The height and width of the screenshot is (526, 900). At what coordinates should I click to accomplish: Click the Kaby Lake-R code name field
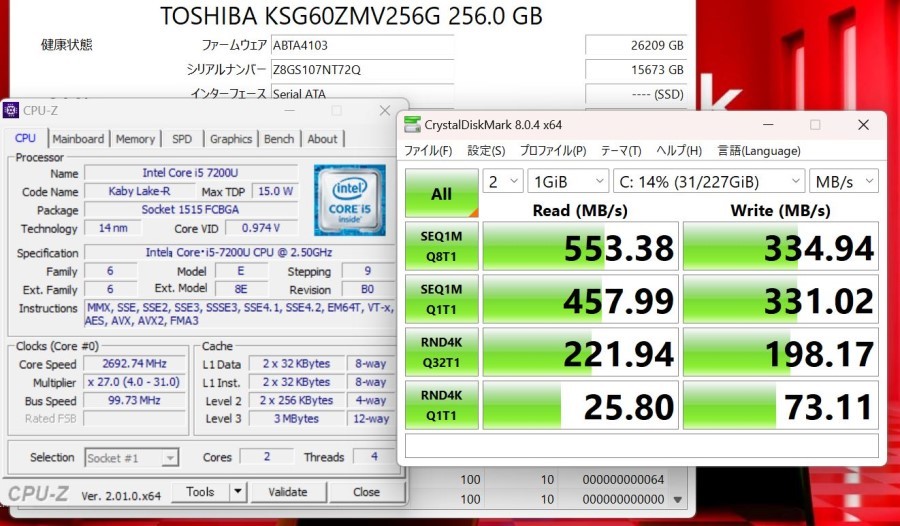139,191
